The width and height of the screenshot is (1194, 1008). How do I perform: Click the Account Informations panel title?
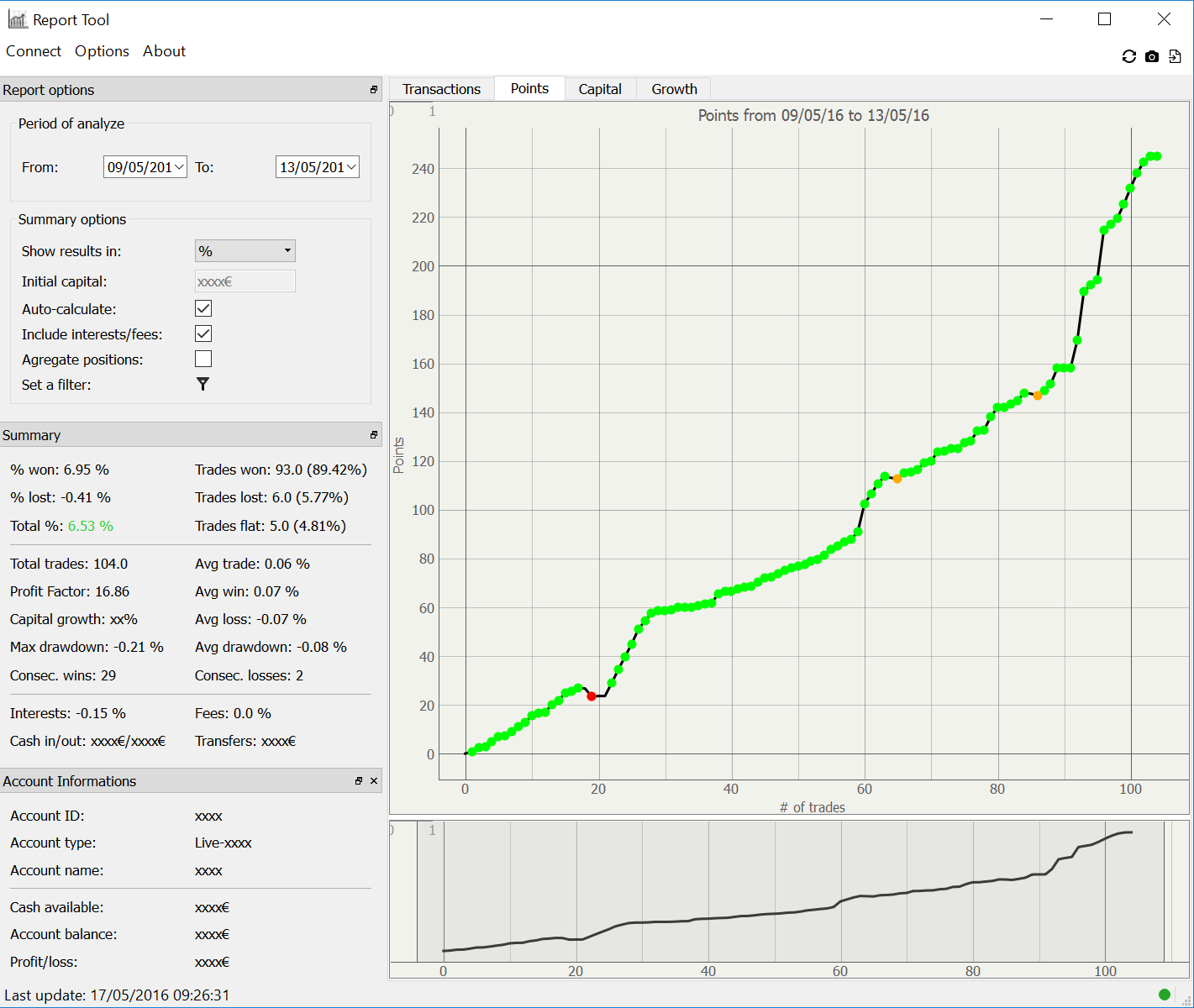click(69, 781)
